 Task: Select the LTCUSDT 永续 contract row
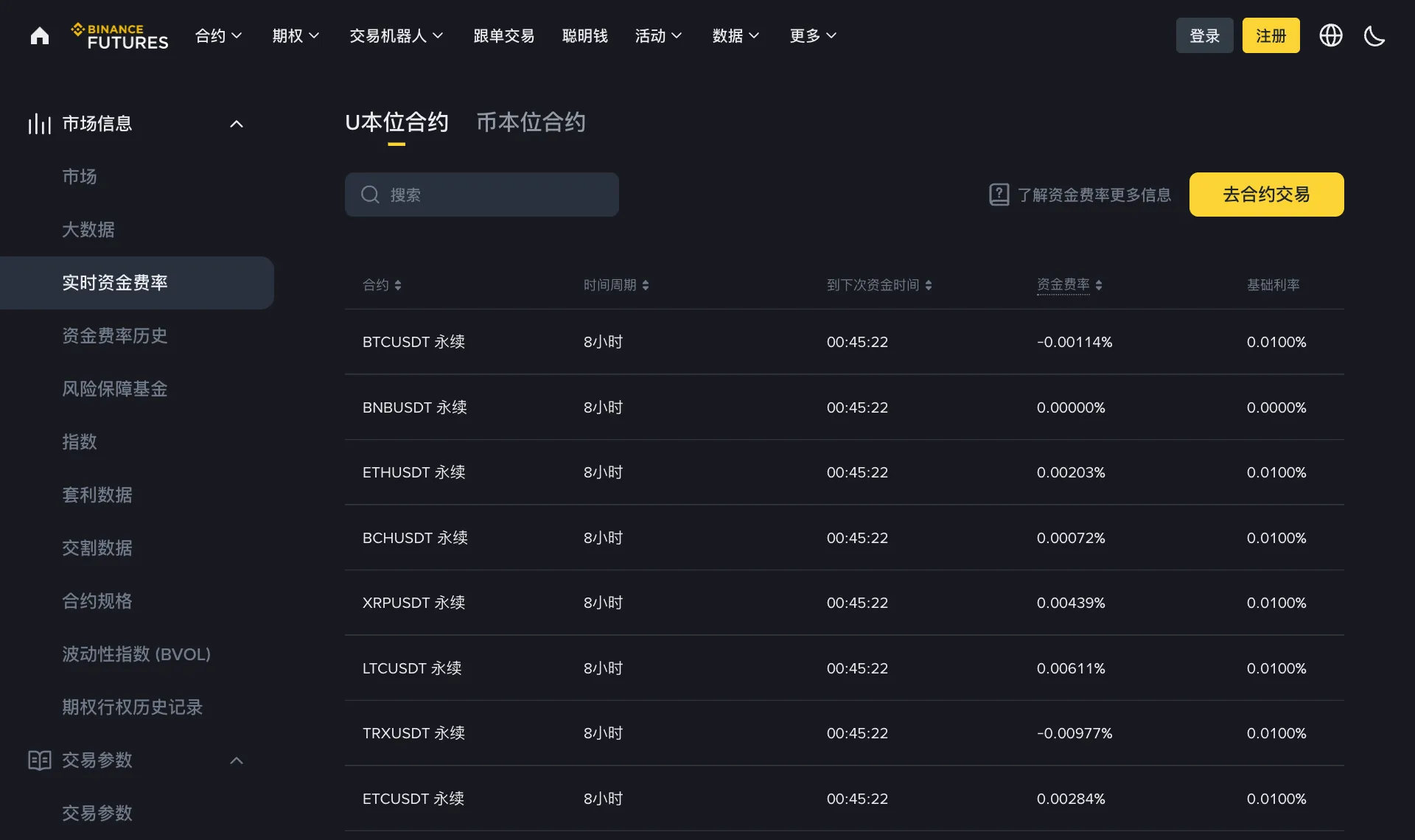845,668
